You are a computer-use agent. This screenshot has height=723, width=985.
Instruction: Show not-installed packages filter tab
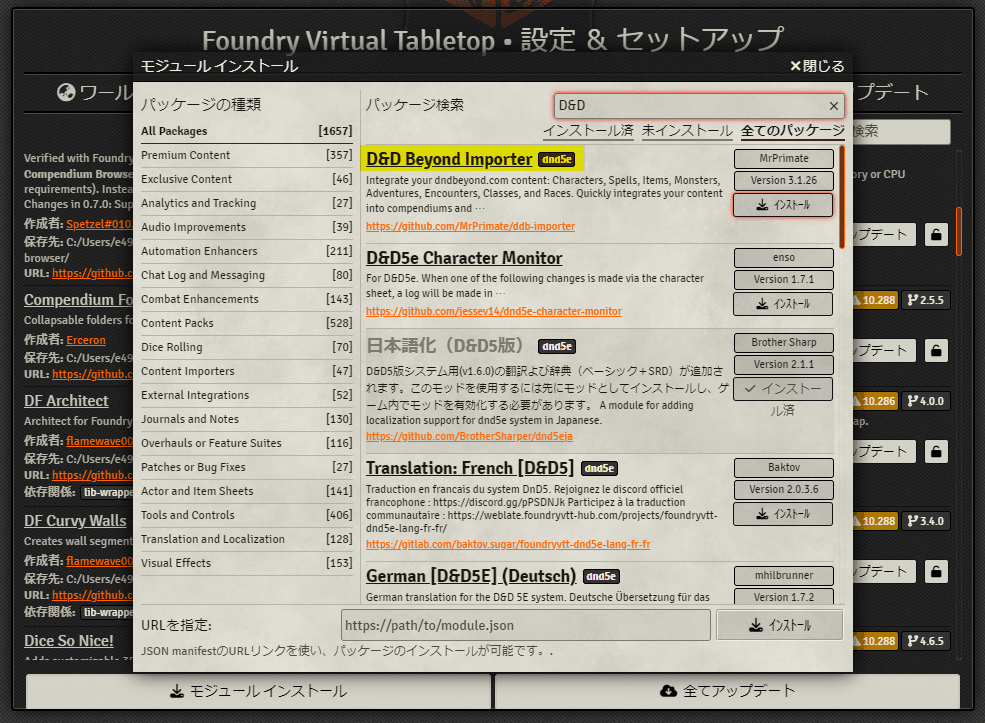(687, 131)
